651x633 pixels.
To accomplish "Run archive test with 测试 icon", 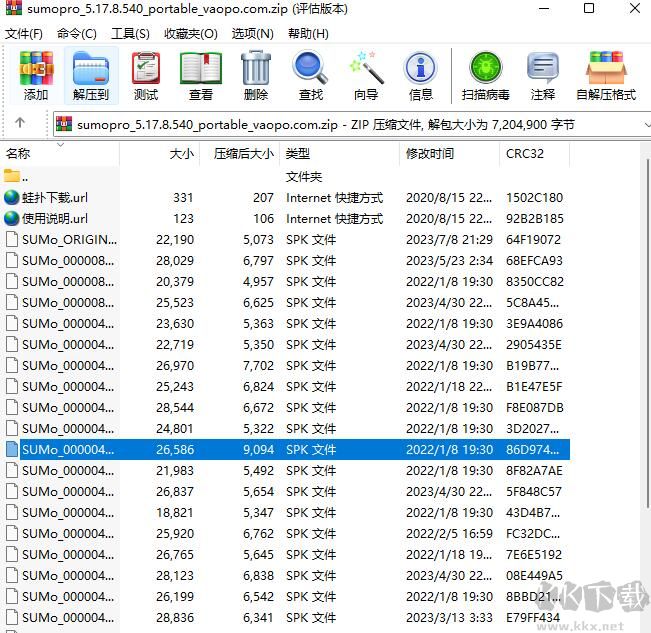I will coord(146,75).
